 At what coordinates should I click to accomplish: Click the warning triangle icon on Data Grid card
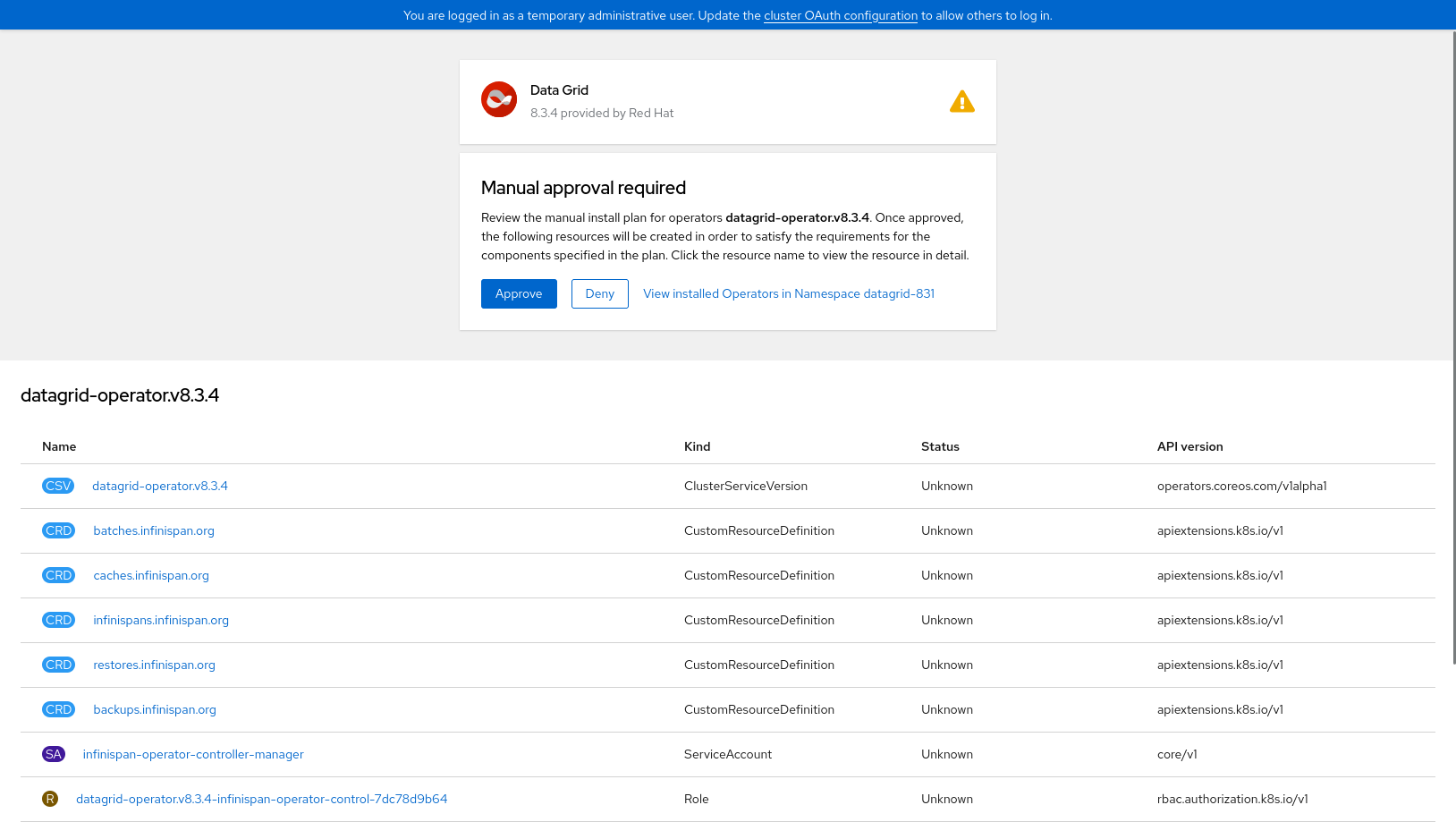[x=962, y=101]
